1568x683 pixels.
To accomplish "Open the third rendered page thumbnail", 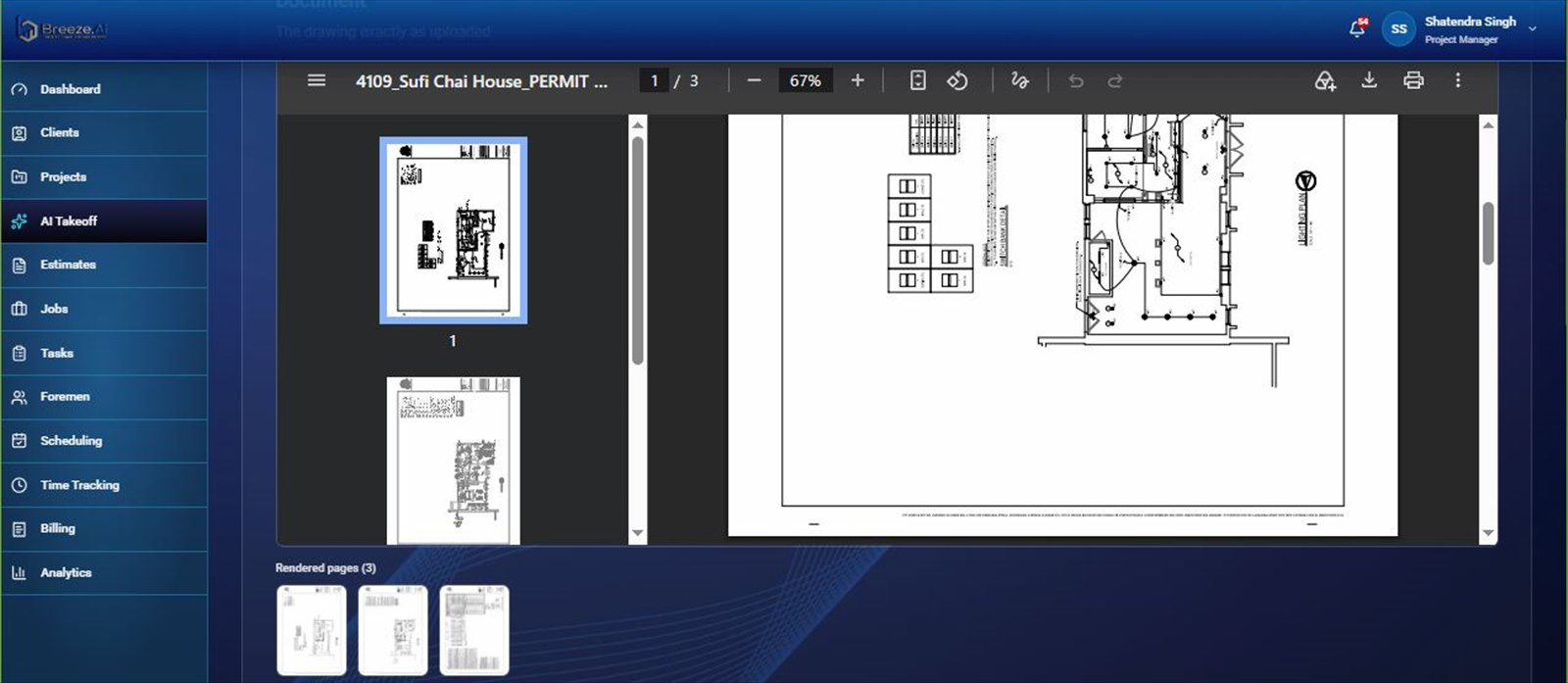I will pos(474,630).
